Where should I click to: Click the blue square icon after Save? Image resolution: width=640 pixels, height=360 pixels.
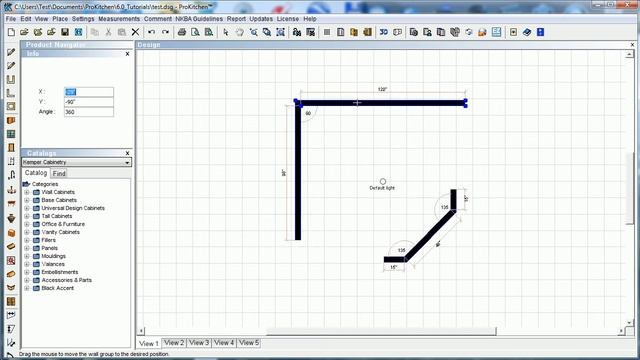[x=78, y=32]
